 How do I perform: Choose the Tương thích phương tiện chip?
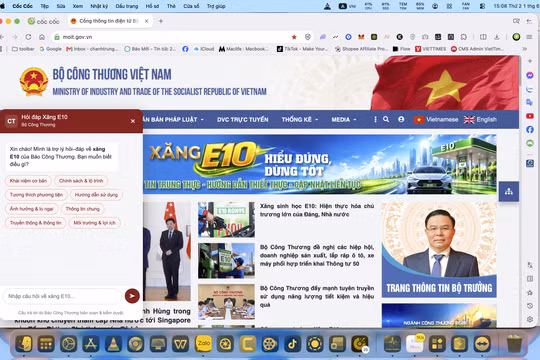[x=36, y=195]
